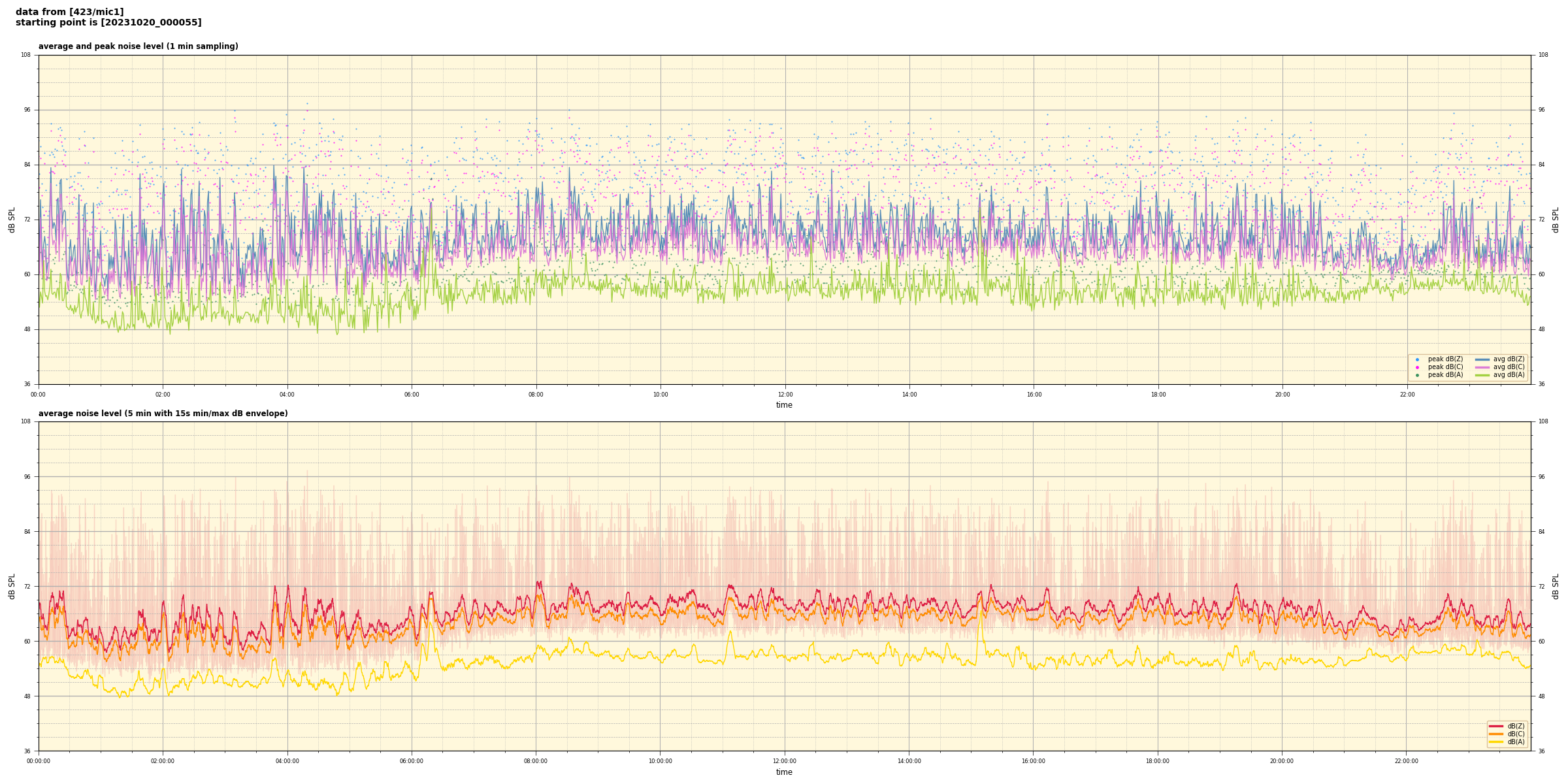Click the peak dB(Z) legend marker dot

(x=1417, y=359)
